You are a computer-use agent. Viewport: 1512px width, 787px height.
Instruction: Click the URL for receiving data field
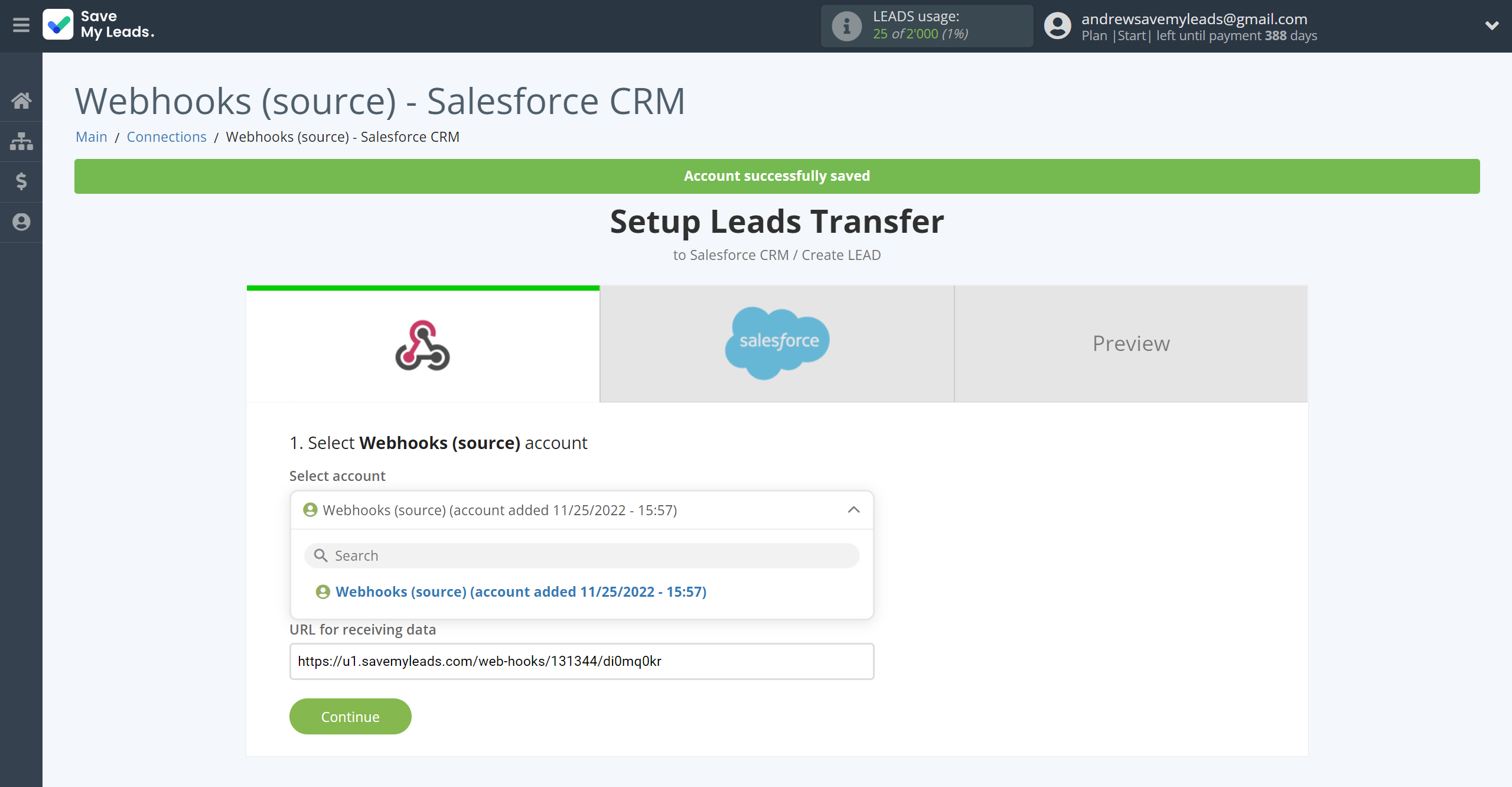point(582,661)
